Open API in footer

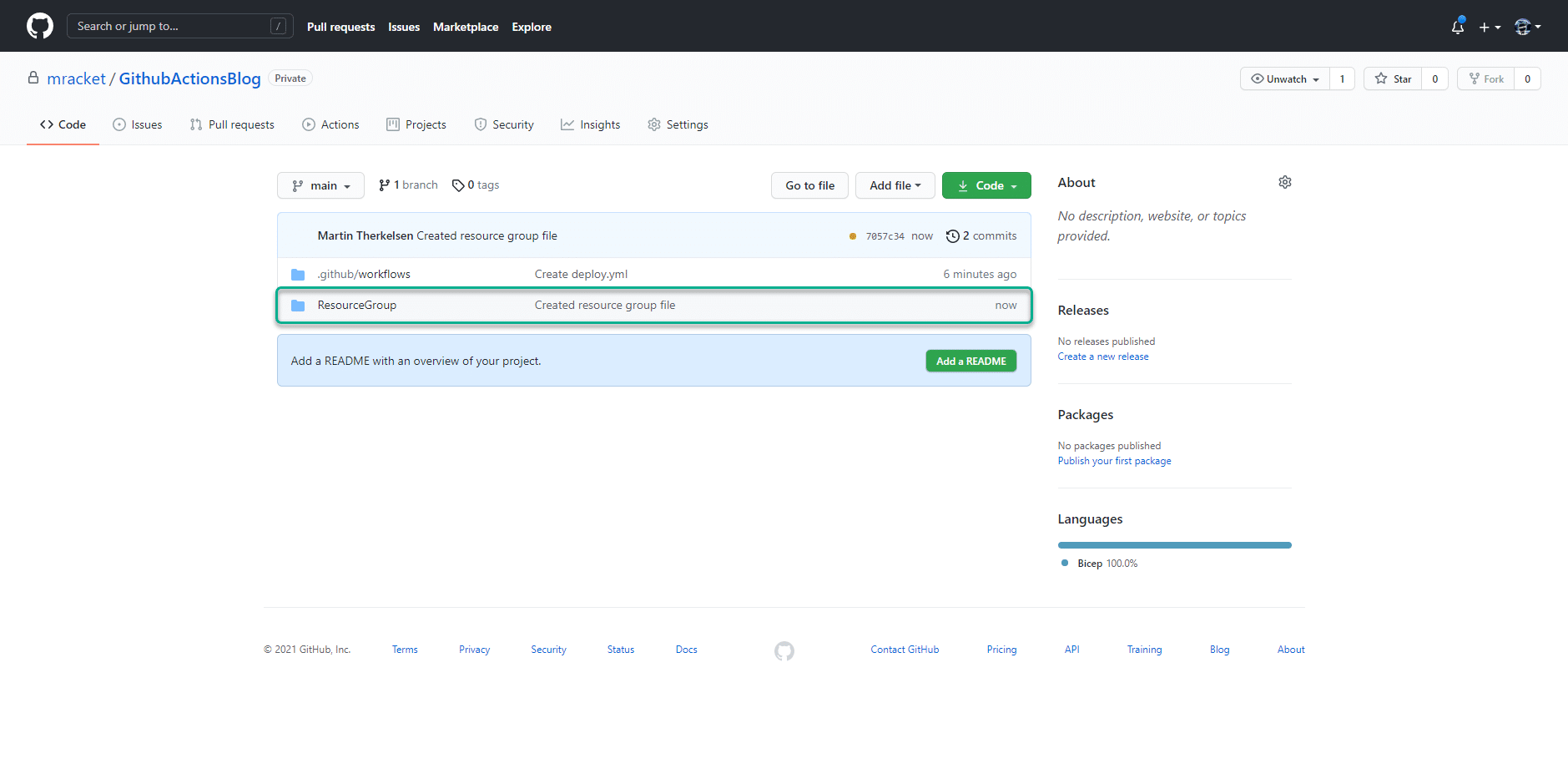pyautogui.click(x=1072, y=650)
